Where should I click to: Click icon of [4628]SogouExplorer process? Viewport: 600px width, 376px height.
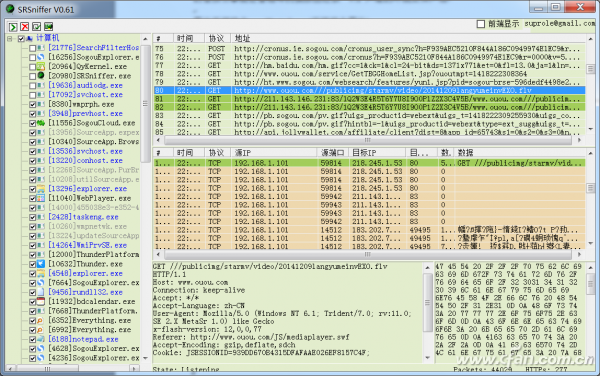pyautogui.click(x=41, y=348)
